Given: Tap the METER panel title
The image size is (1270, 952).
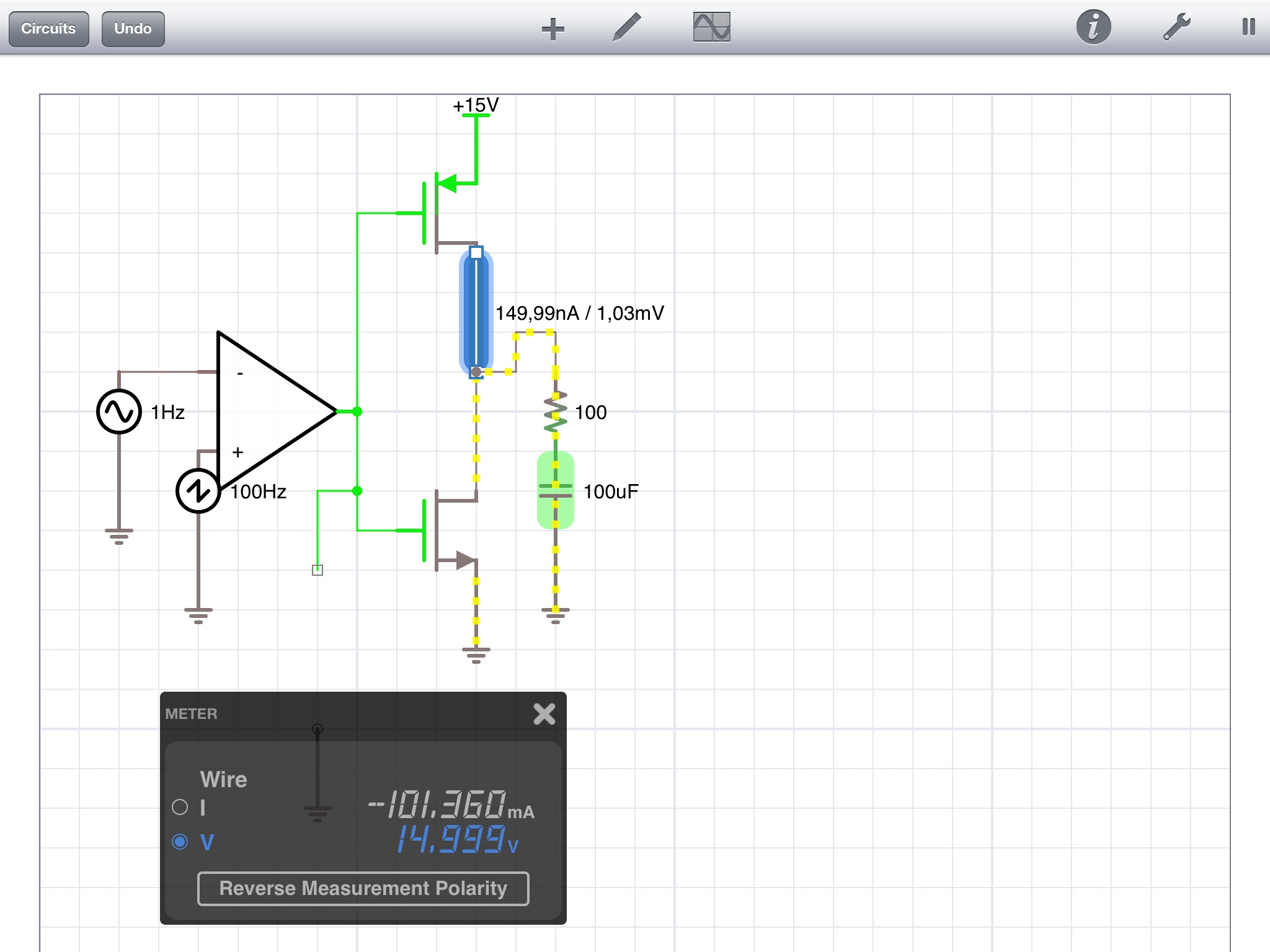Looking at the screenshot, I should pyautogui.click(x=191, y=714).
